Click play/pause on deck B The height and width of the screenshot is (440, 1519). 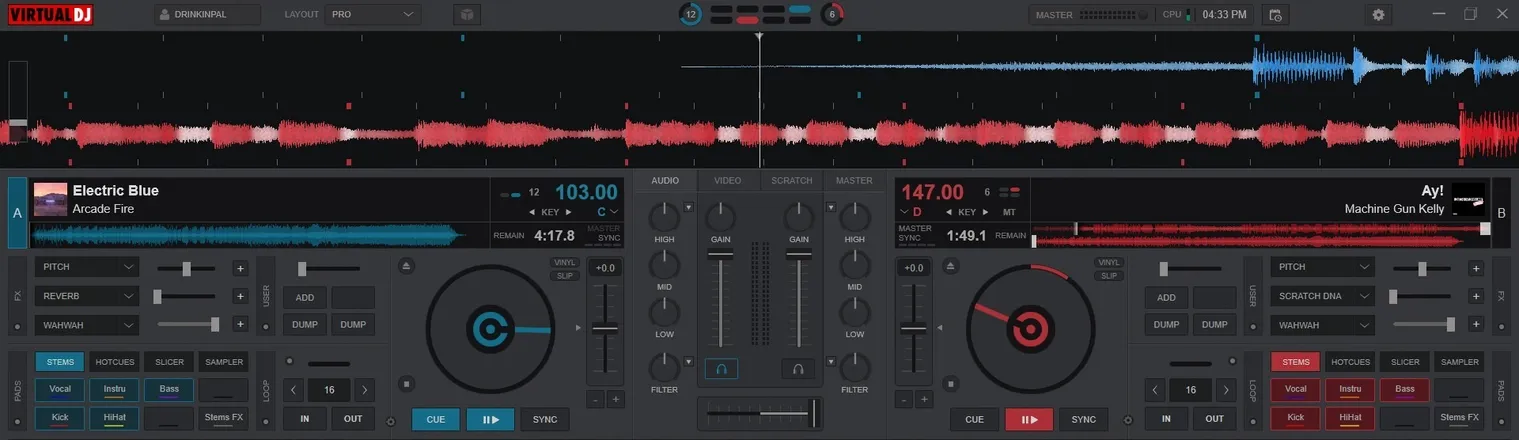click(x=1029, y=419)
